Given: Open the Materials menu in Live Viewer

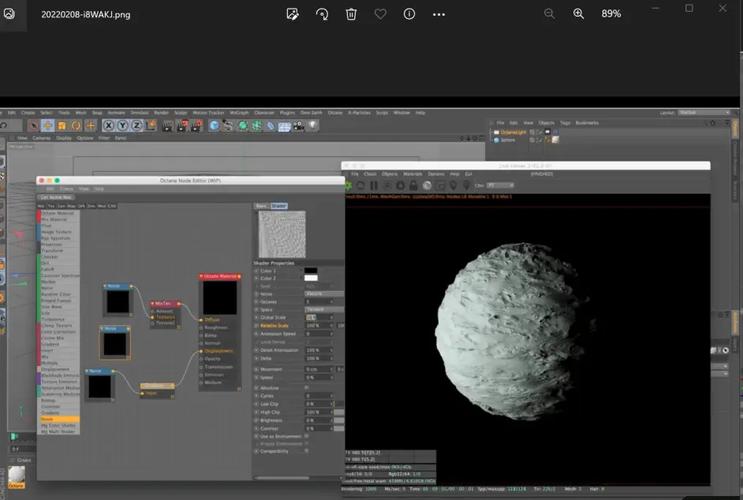Looking at the screenshot, I should pyautogui.click(x=413, y=174).
